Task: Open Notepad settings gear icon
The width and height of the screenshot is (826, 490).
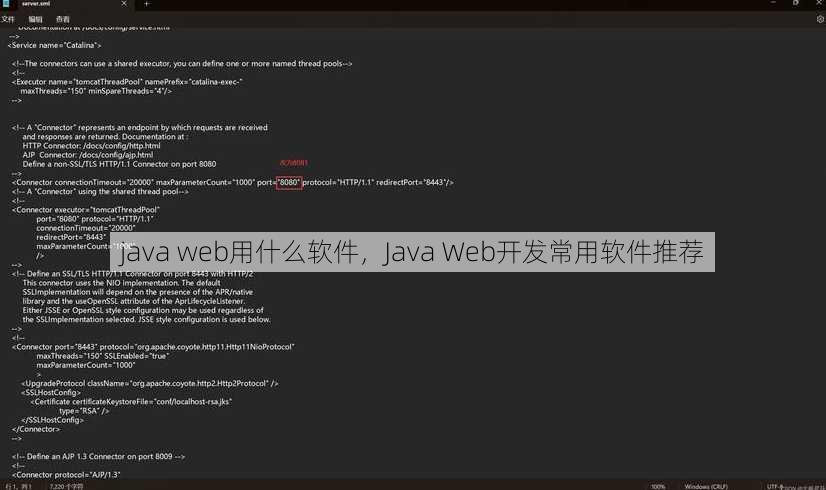Action: pos(820,19)
